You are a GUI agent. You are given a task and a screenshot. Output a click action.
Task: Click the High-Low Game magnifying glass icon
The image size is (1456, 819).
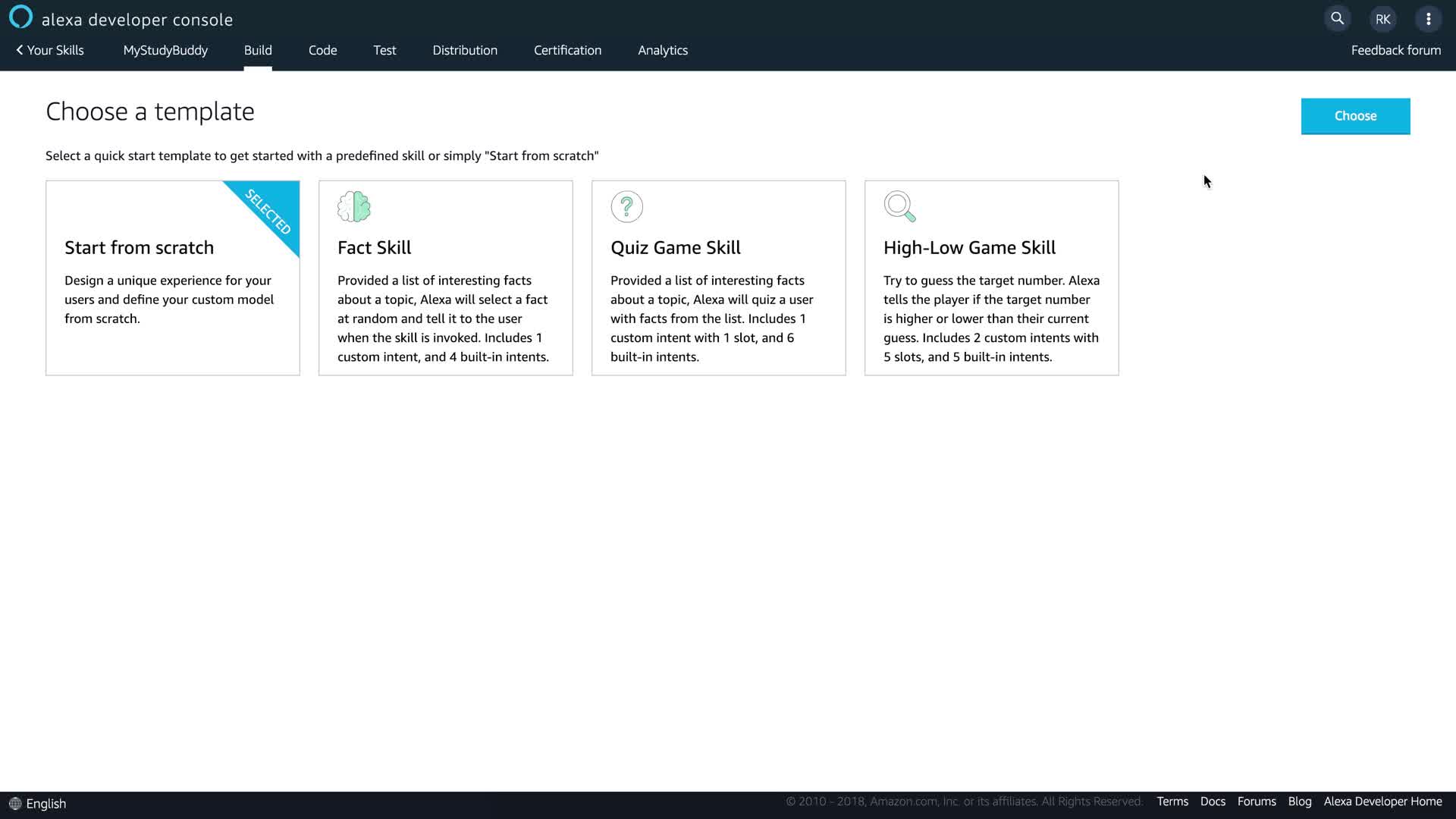900,206
